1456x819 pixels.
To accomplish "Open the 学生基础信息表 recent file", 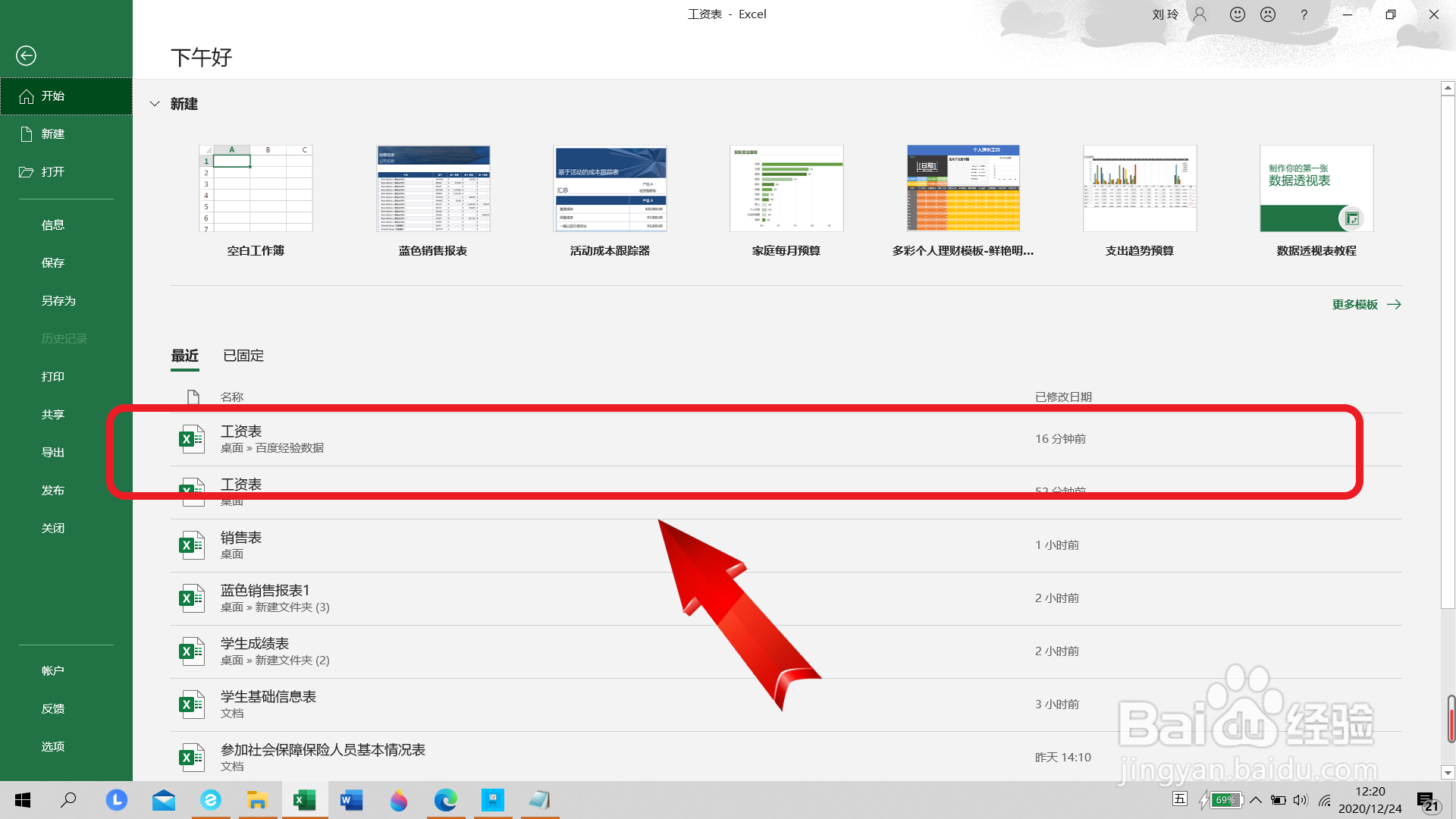I will [x=786, y=705].
